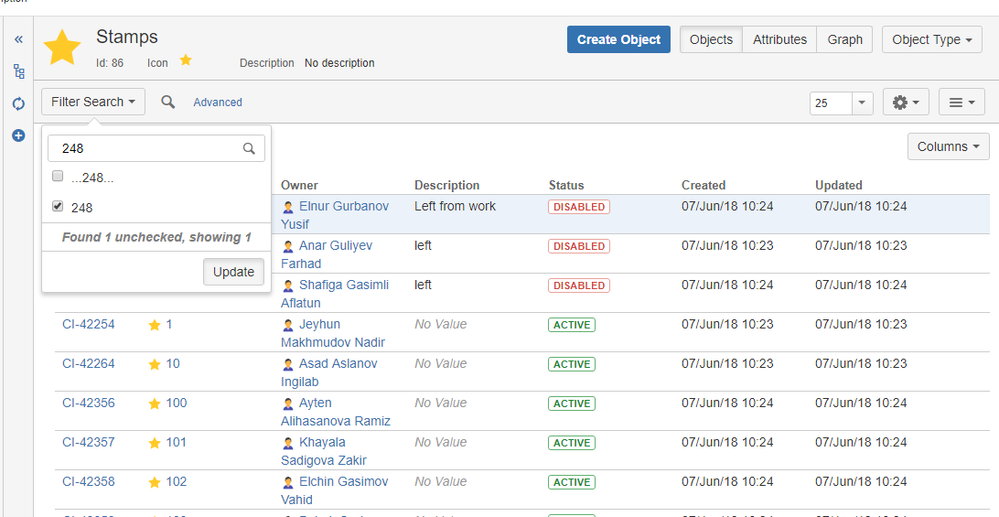The width and height of the screenshot is (999, 517).
Task: Open object CI-42358 link
Action: [x=89, y=481]
